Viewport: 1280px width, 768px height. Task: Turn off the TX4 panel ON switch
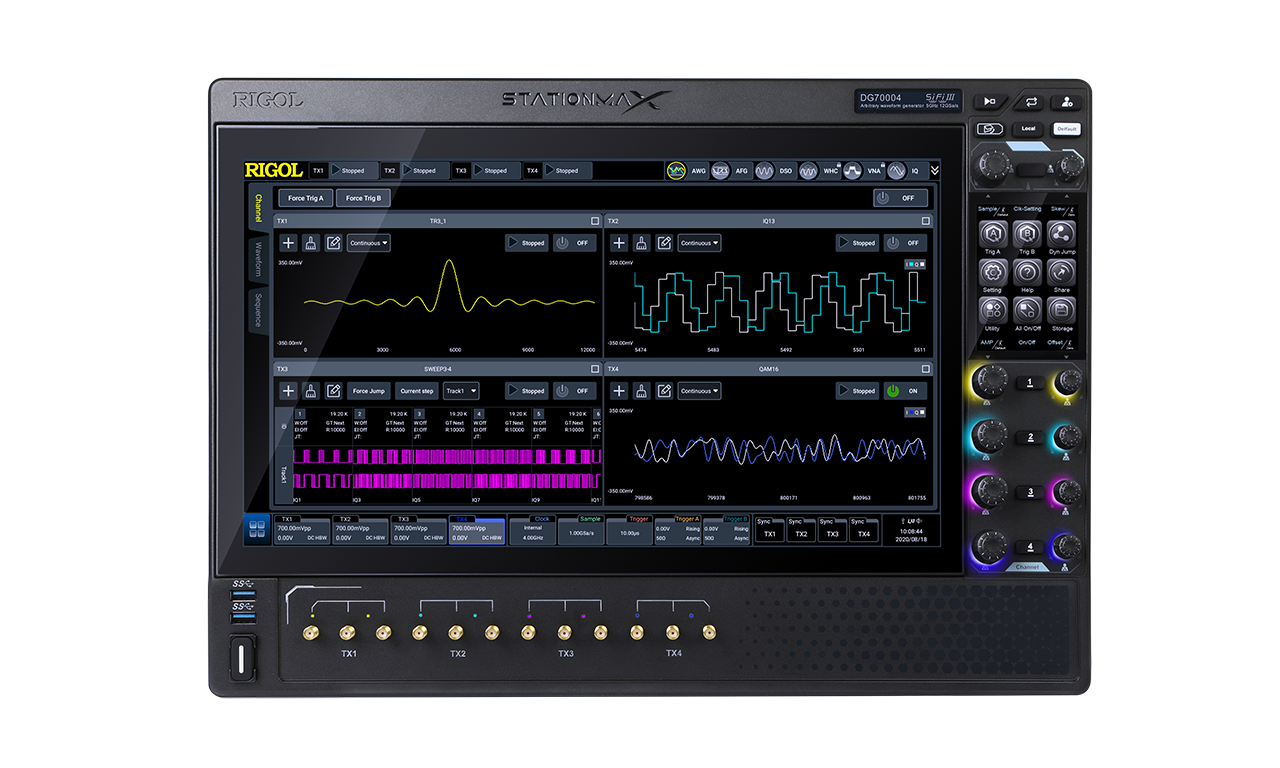[x=906, y=391]
